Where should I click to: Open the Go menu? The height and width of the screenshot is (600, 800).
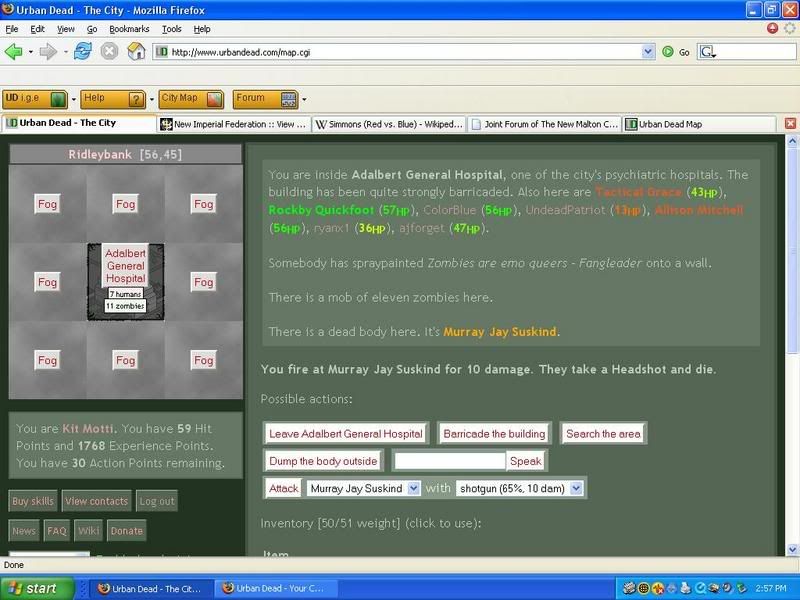pos(92,29)
